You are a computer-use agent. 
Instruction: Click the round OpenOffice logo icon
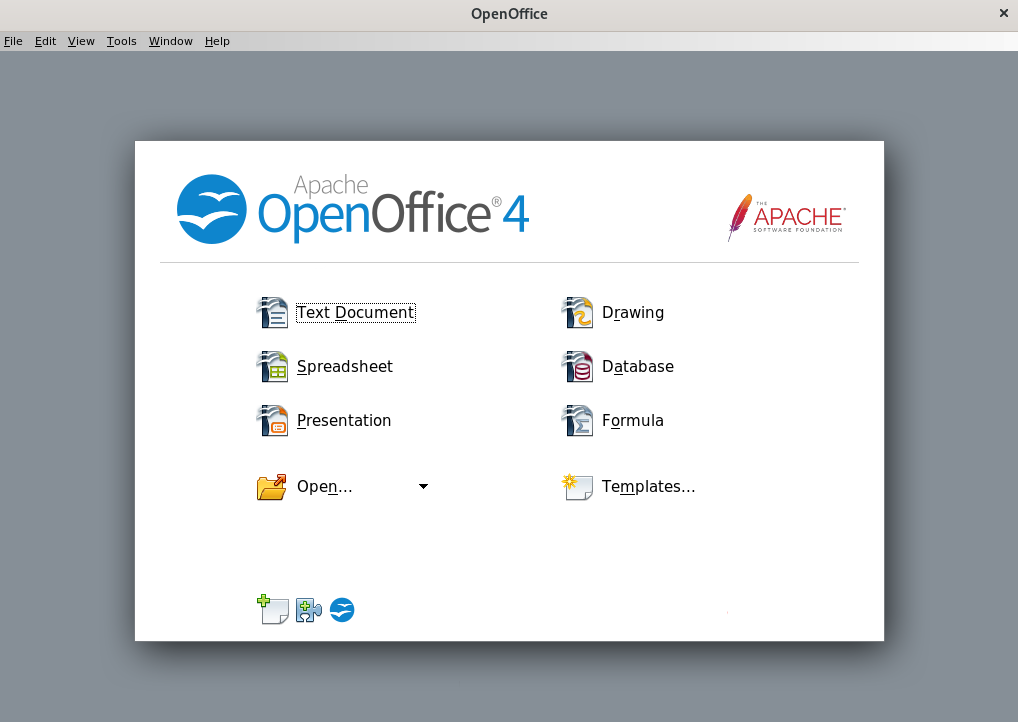point(342,609)
